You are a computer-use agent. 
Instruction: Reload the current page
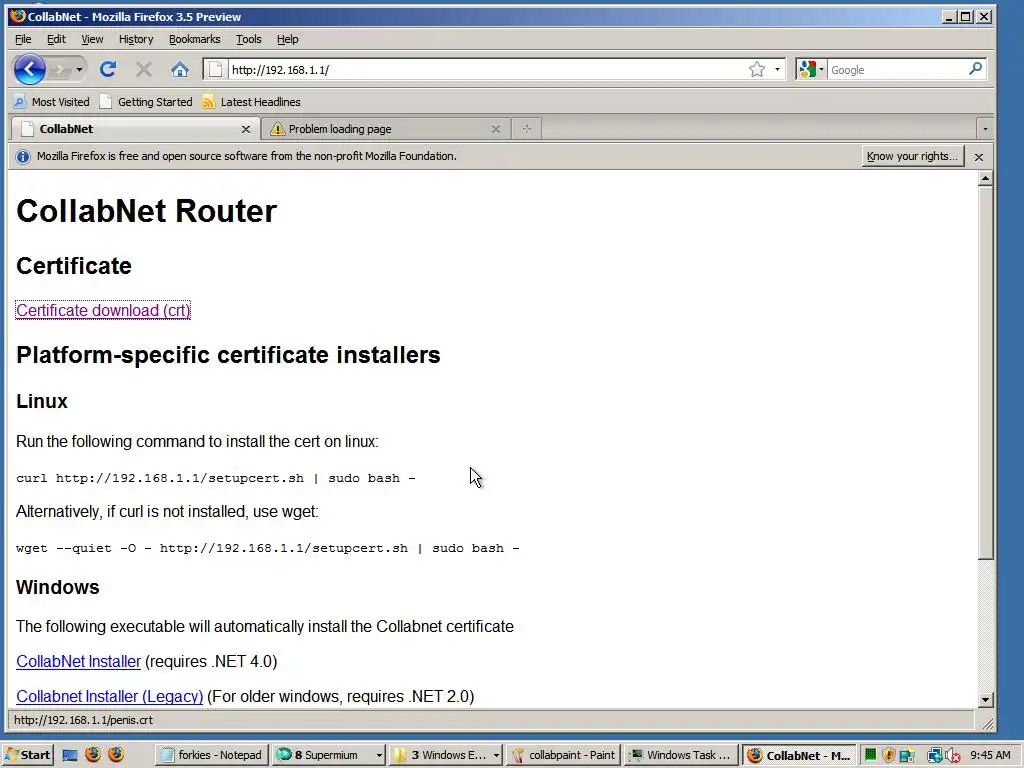pos(108,69)
